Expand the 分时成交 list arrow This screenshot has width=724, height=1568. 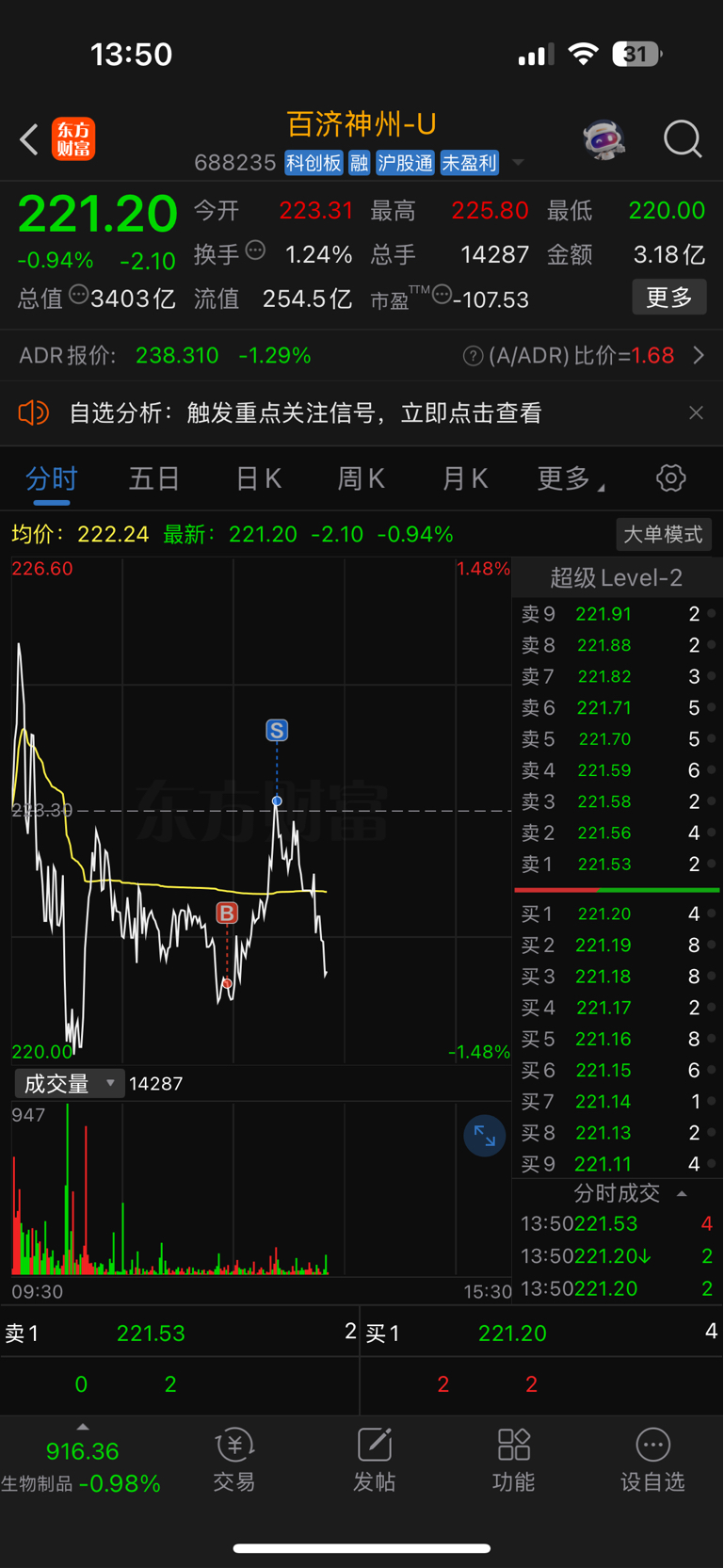click(x=682, y=1193)
